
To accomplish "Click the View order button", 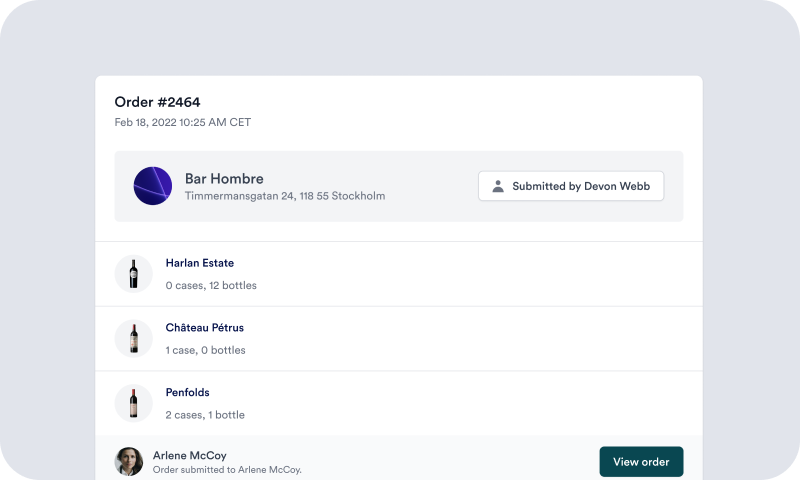I will point(641,462).
